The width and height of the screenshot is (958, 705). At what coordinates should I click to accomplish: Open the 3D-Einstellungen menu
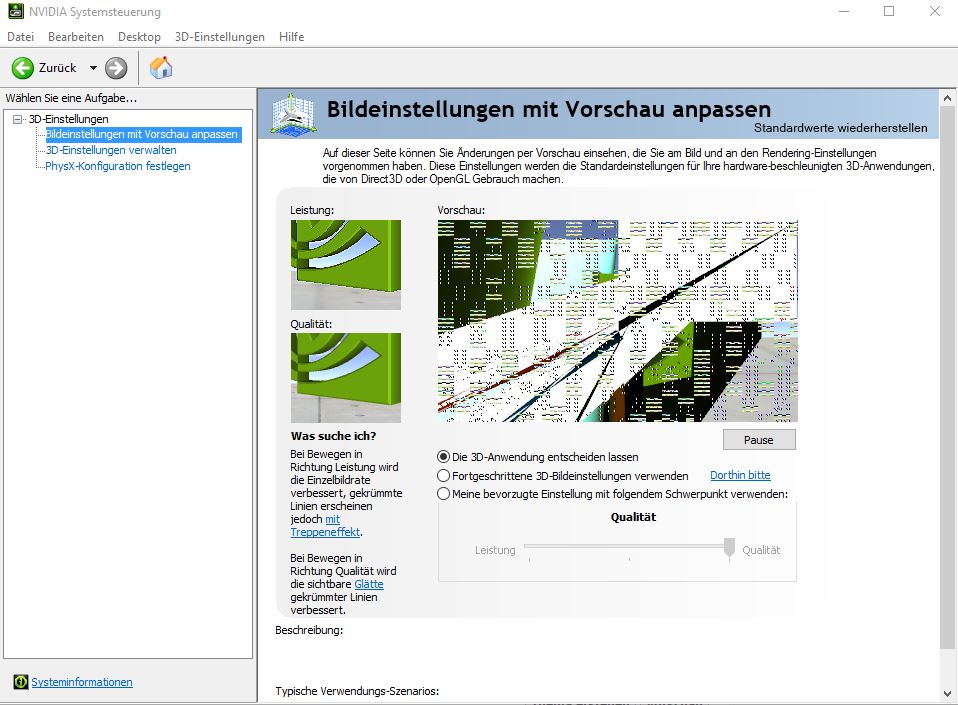(220, 37)
